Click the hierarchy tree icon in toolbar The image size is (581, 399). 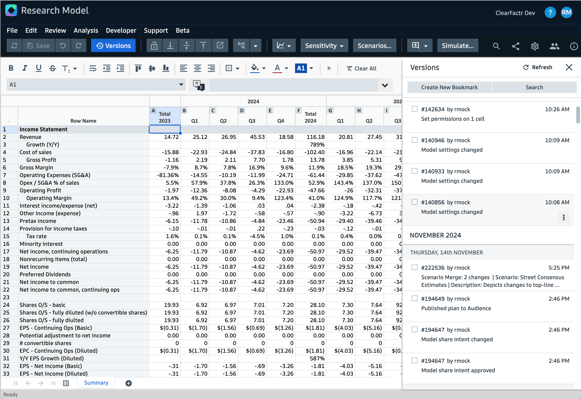coord(241,46)
